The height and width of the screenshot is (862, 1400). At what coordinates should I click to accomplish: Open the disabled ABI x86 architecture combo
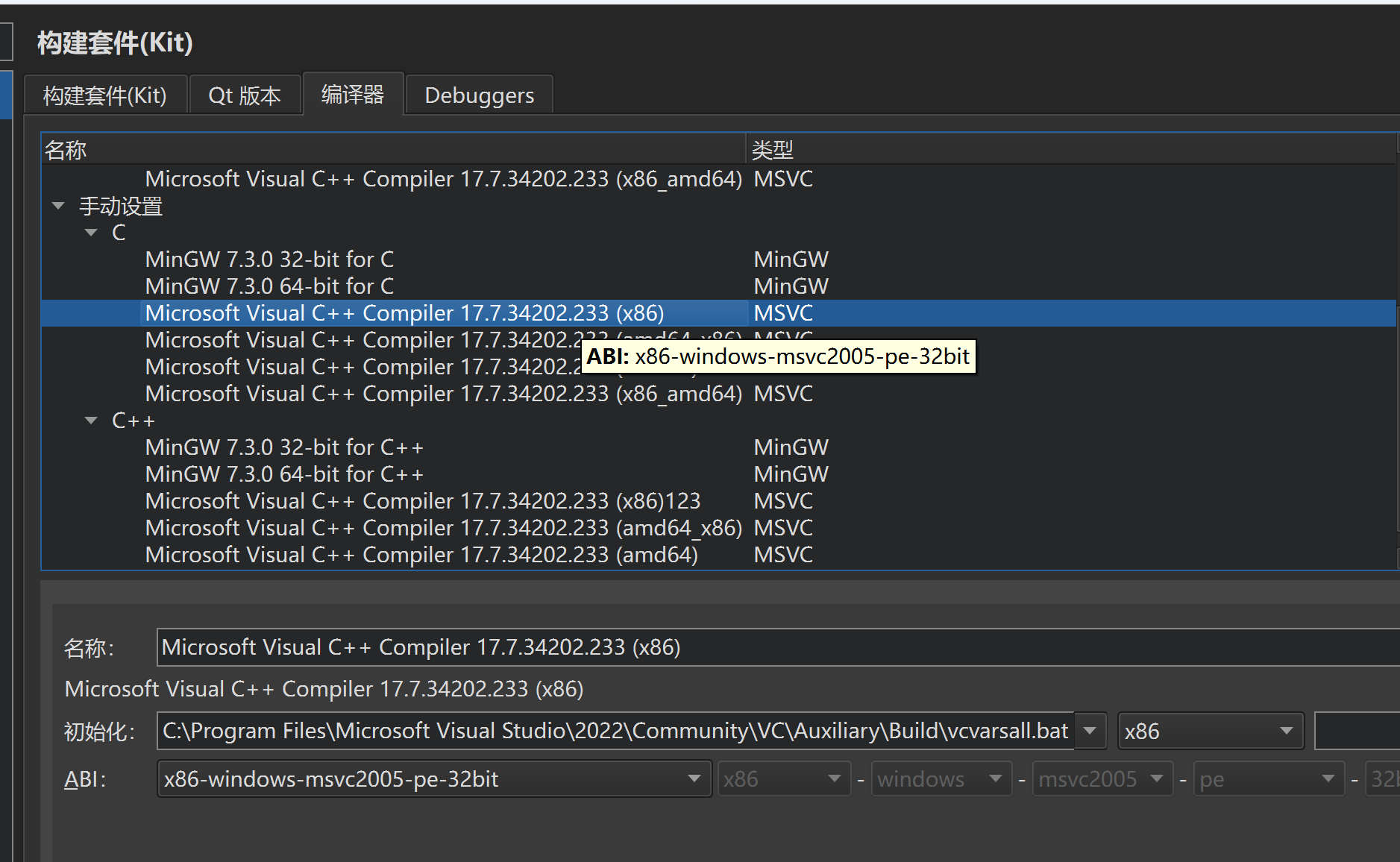[x=784, y=779]
